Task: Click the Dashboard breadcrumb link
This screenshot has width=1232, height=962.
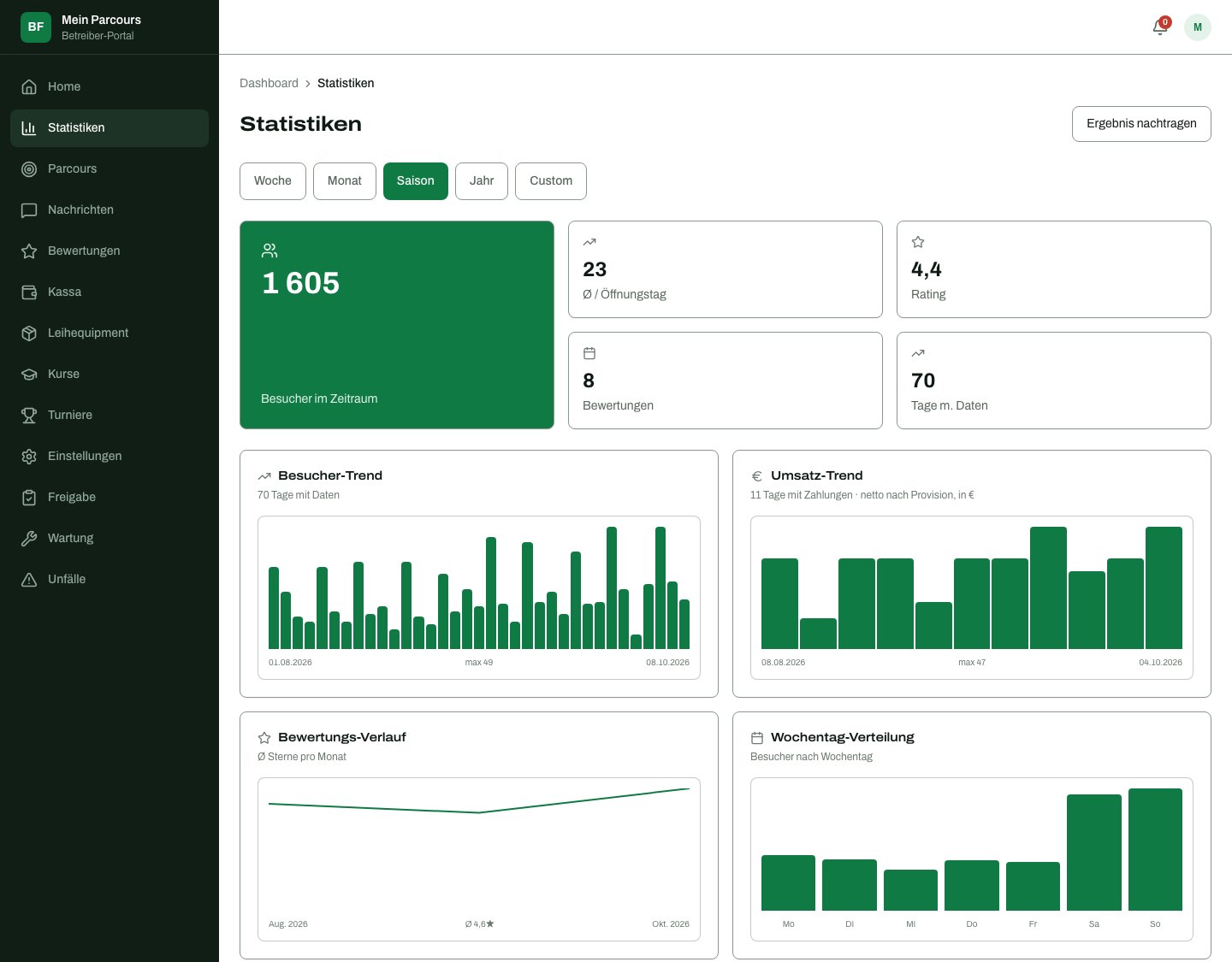Action: [x=269, y=83]
